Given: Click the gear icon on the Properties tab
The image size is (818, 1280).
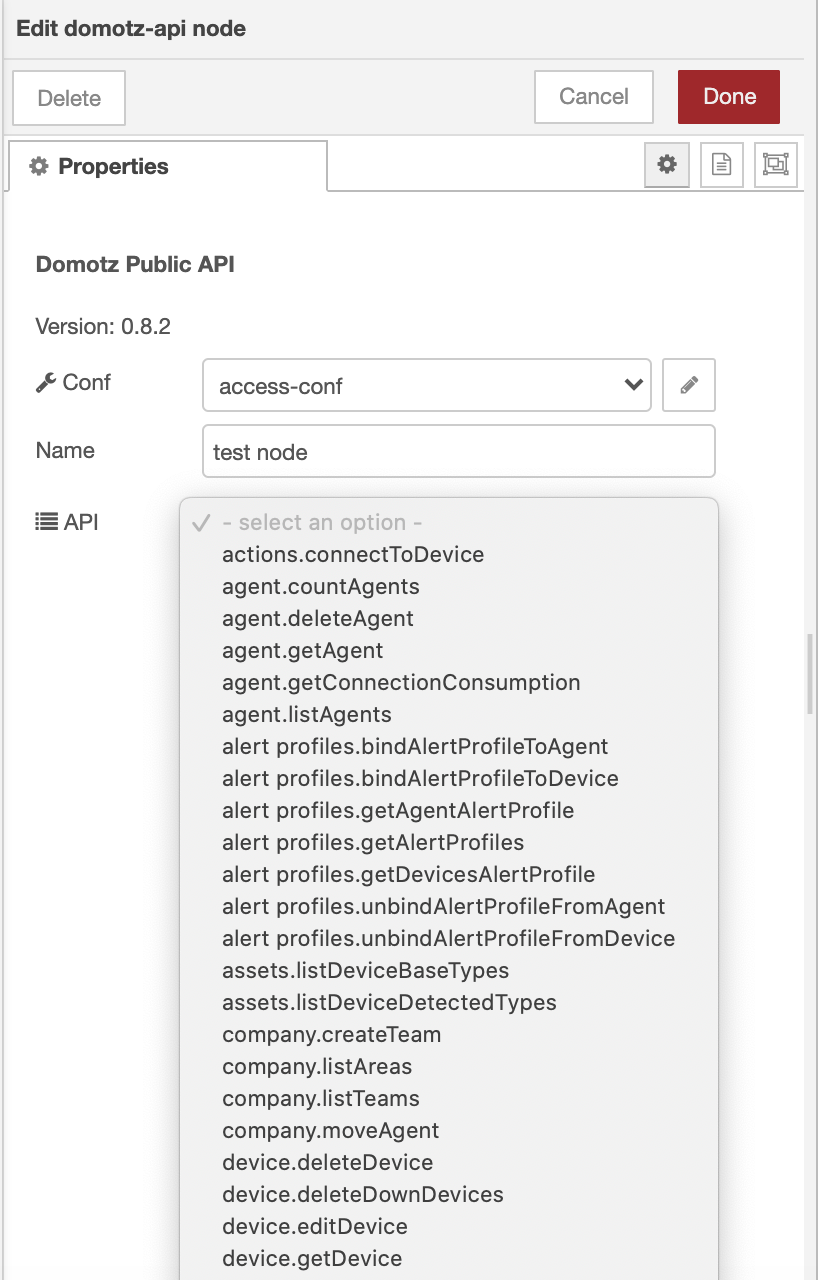Looking at the screenshot, I should pyautogui.click(x=38, y=165).
